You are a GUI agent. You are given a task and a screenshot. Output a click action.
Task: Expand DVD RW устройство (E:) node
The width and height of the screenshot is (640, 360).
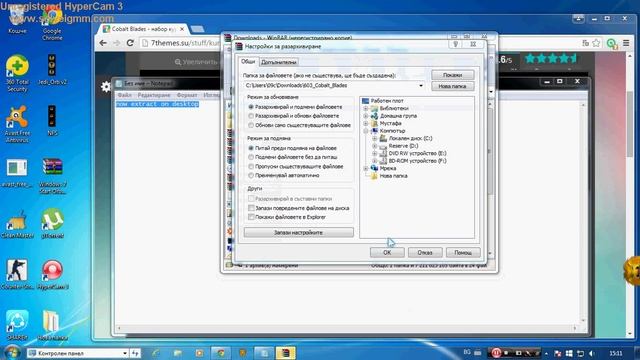point(375,153)
